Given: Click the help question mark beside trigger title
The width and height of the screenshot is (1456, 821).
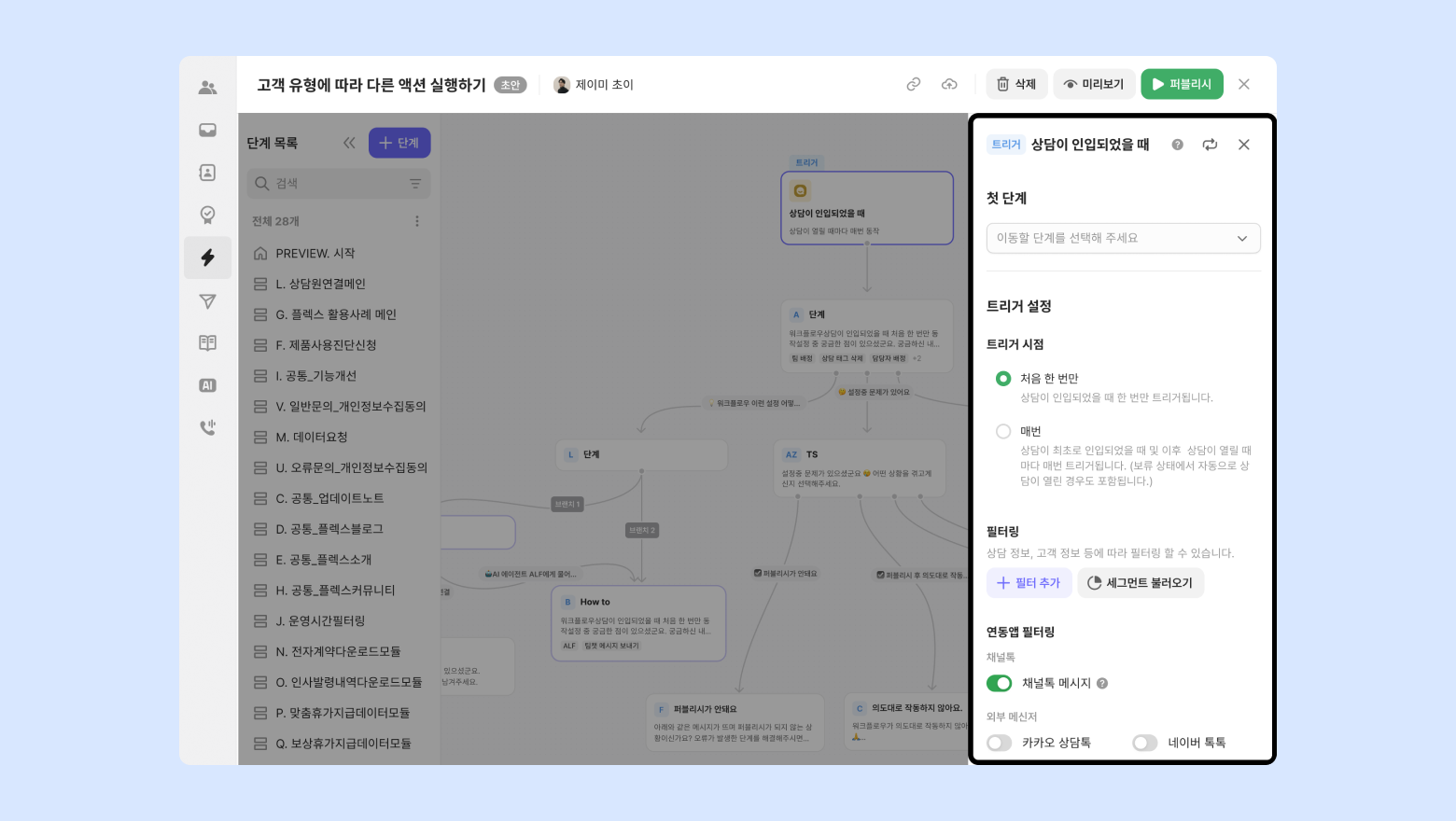Looking at the screenshot, I should [1177, 145].
